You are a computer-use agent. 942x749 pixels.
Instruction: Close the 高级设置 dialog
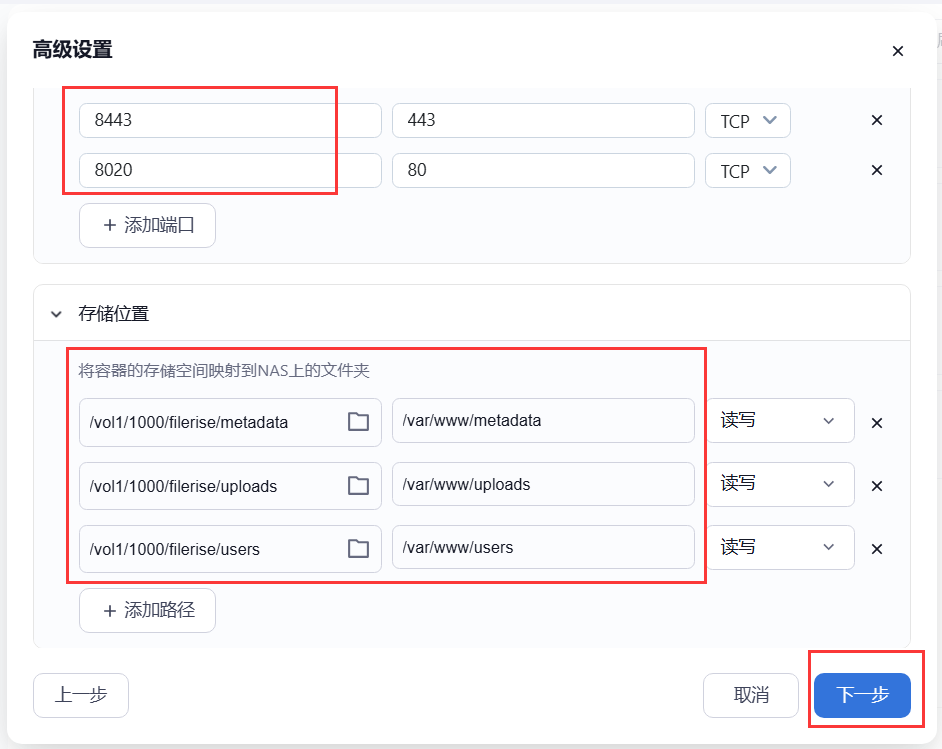[898, 51]
